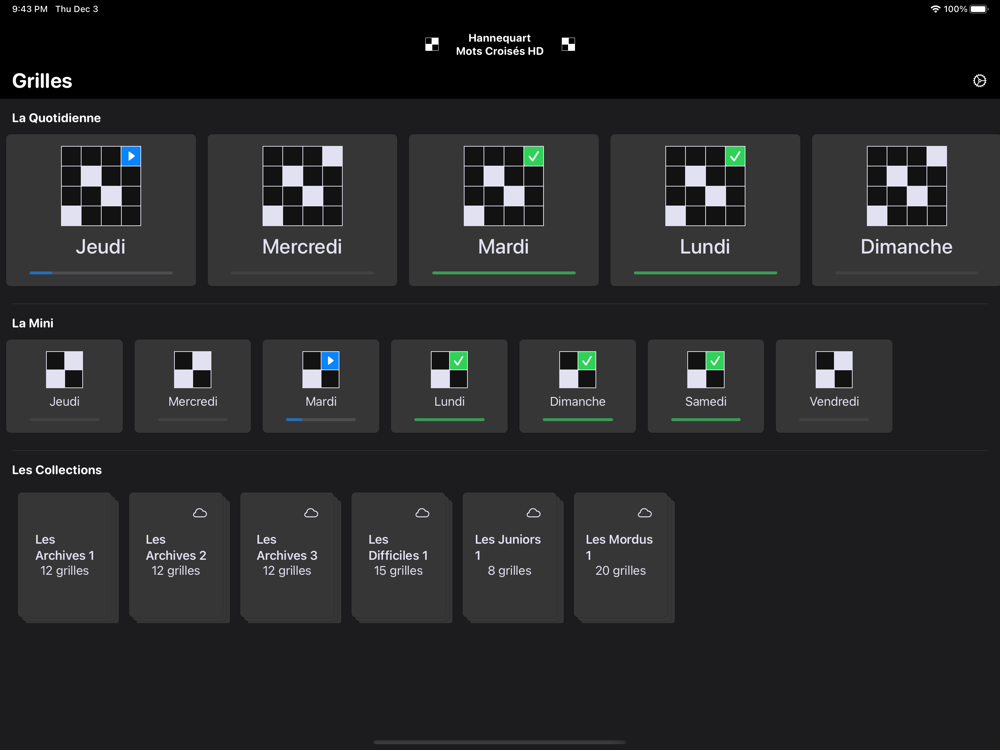Click the Mercredi label in La Quotidienne
This screenshot has height=750, width=1000.
coord(302,247)
